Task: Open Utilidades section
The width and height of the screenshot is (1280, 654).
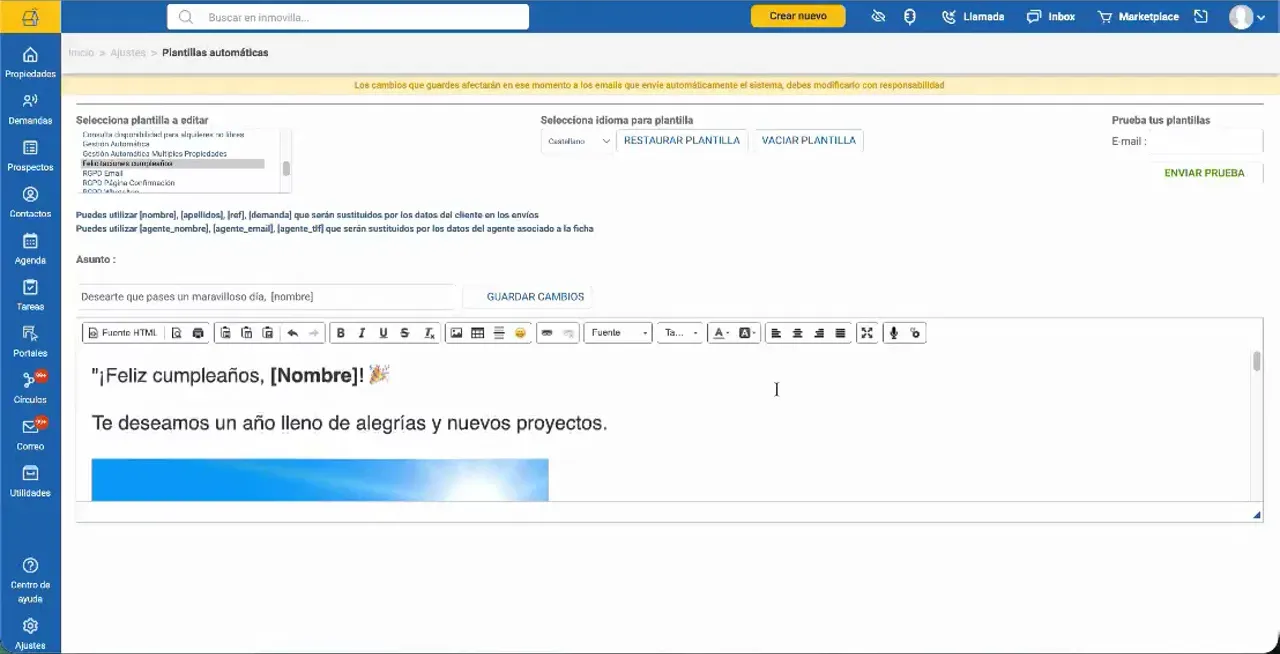Action: (x=30, y=480)
